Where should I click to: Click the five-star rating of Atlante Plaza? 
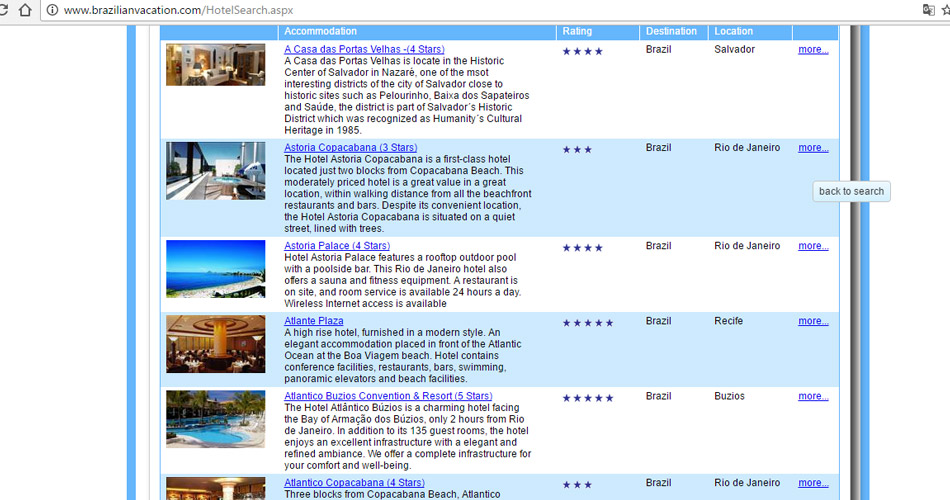click(588, 323)
